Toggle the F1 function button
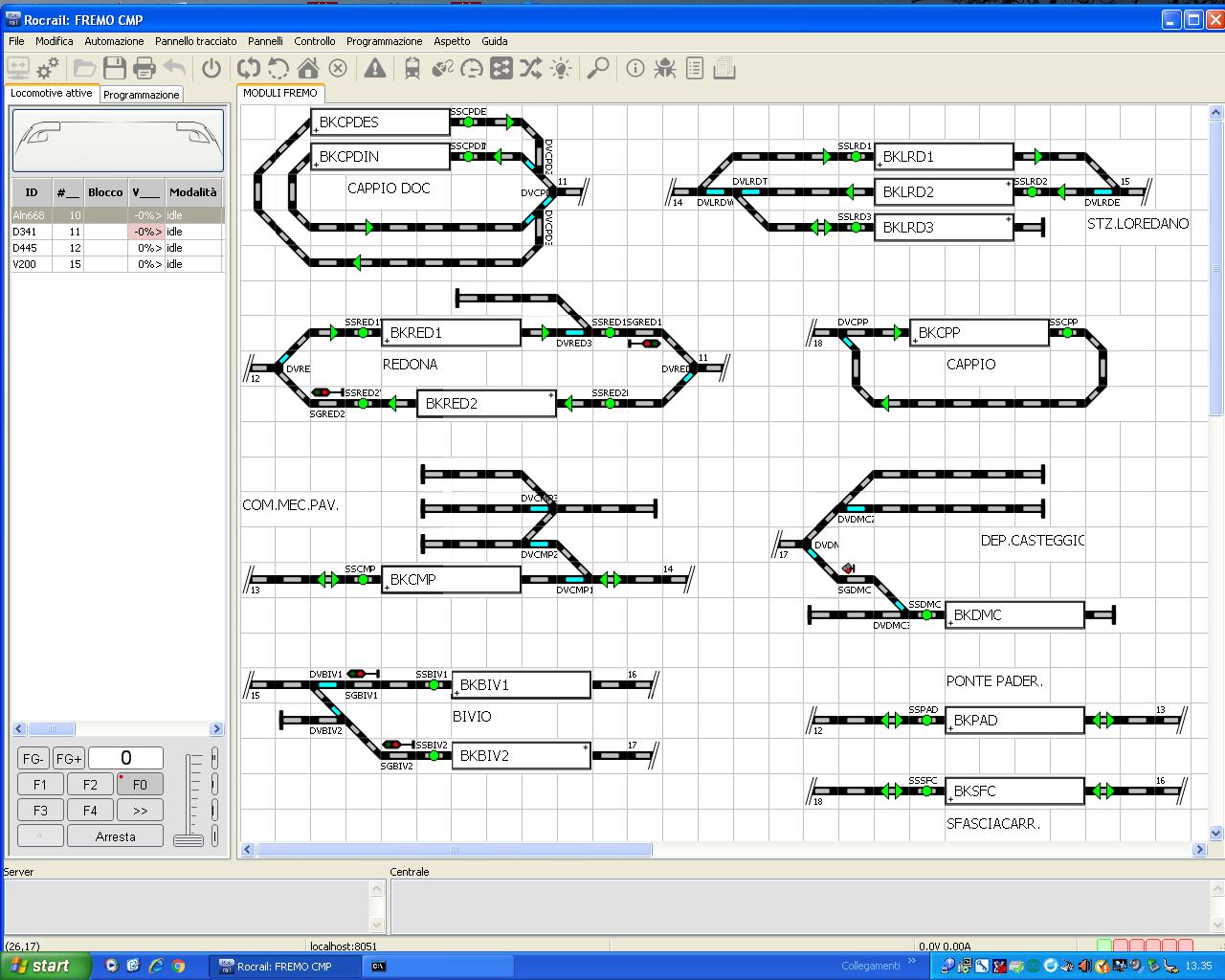Image resolution: width=1225 pixels, height=980 pixels. 40,784
